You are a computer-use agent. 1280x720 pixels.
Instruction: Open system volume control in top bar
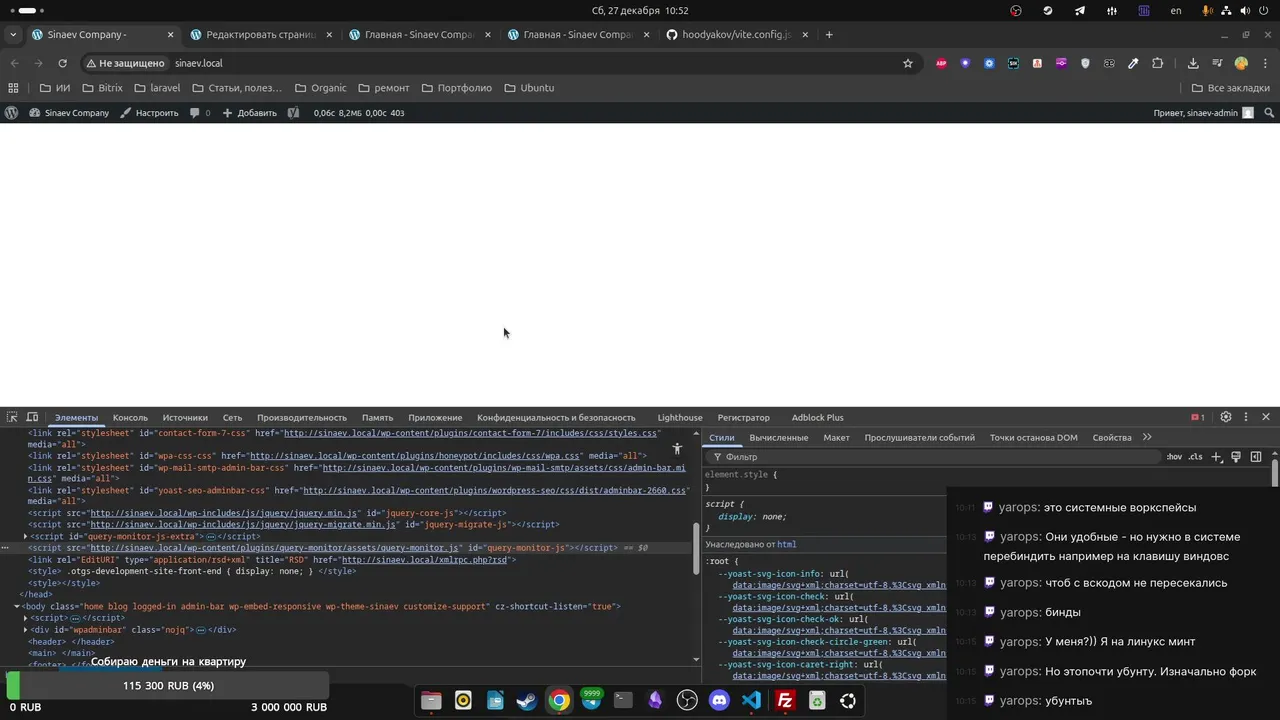(x=1245, y=11)
